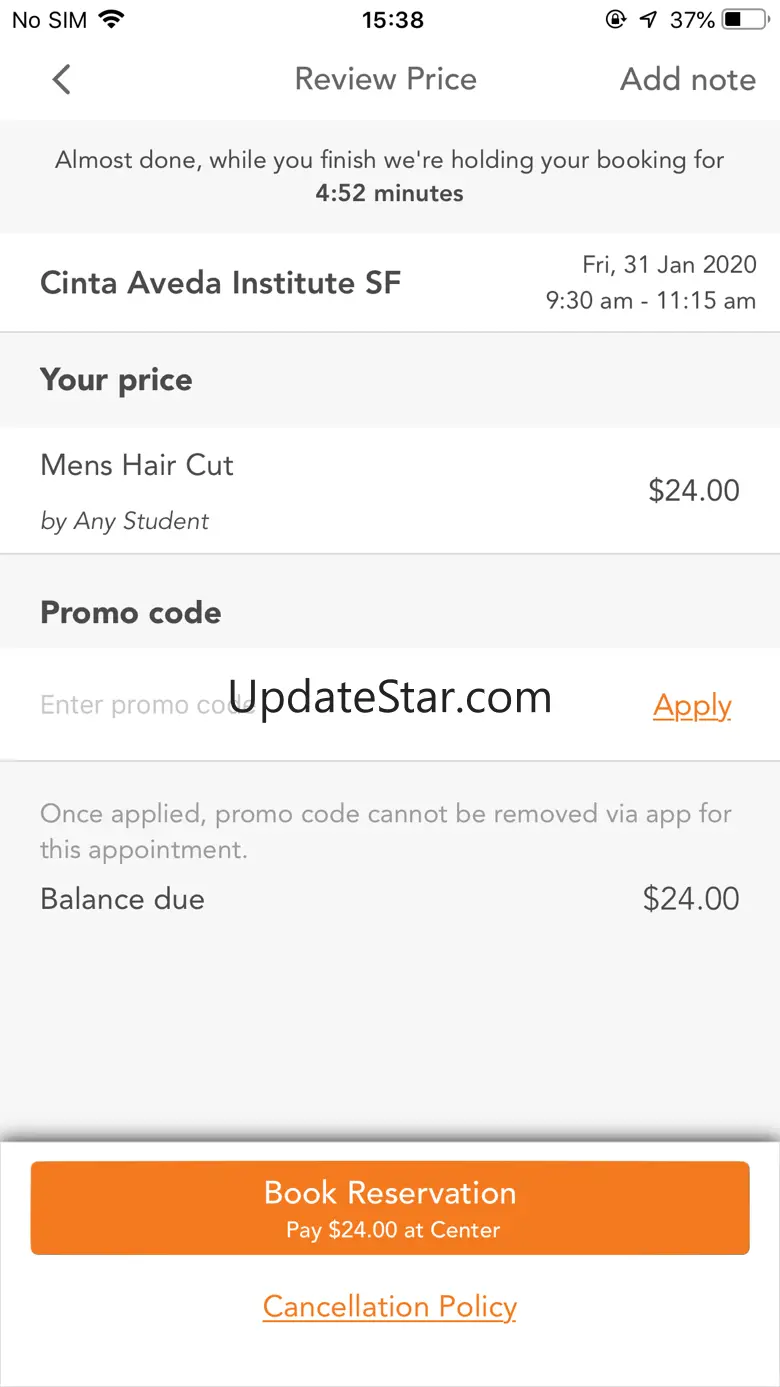Apply the promo code

click(692, 706)
